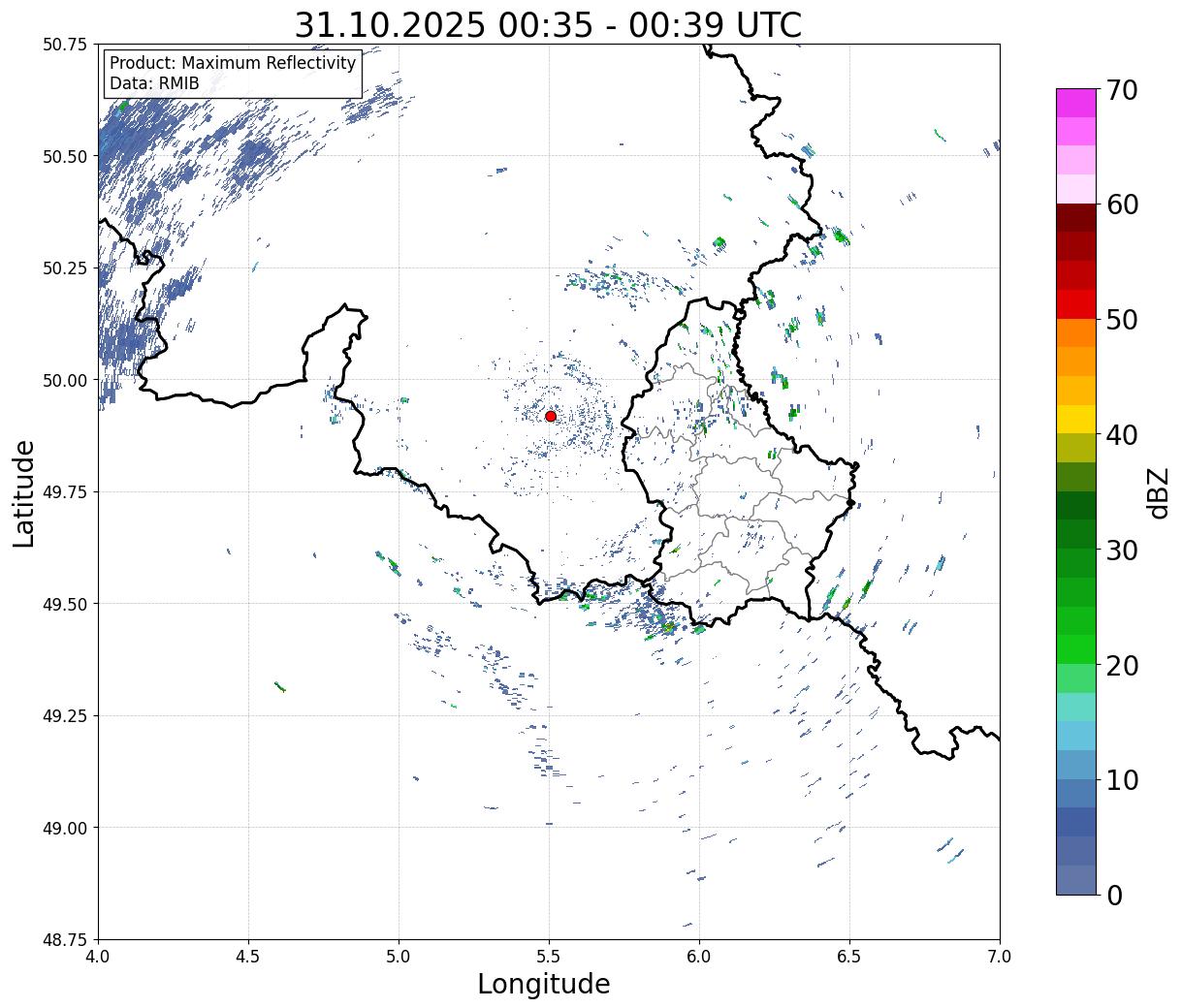
Task: Click the latitude tick label 49.50
Action: pyautogui.click(x=65, y=604)
